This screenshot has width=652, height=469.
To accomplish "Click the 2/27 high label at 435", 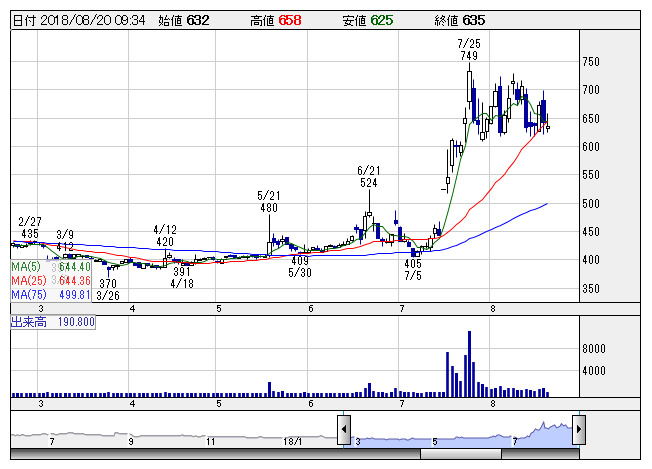I will [x=31, y=226].
